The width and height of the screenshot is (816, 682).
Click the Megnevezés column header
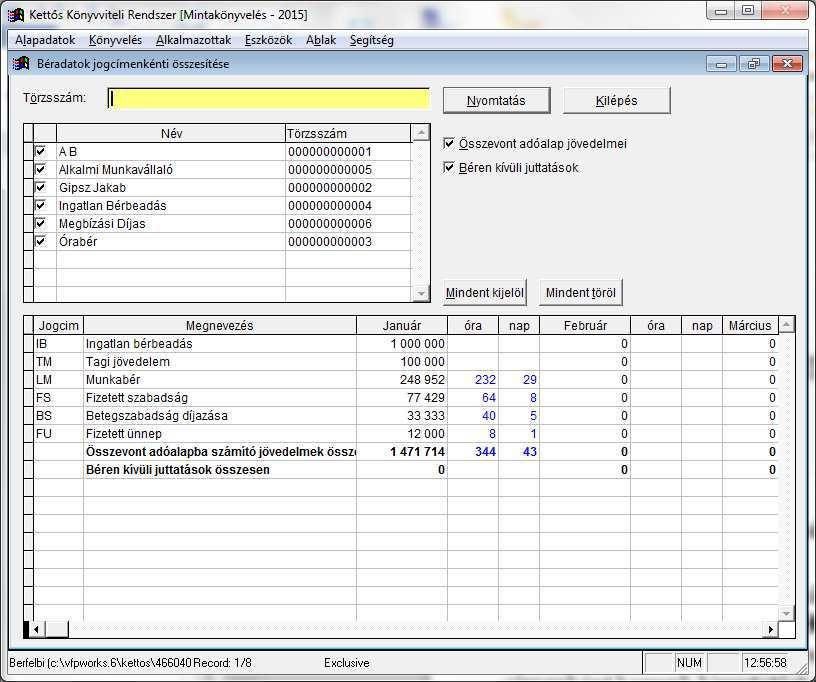pos(220,326)
